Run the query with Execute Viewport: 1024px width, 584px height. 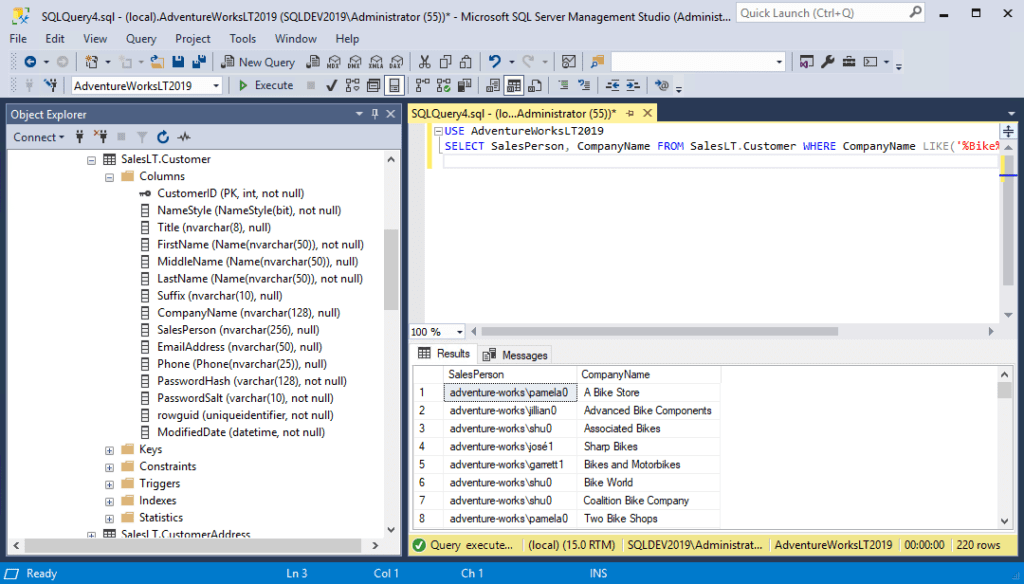click(266, 86)
